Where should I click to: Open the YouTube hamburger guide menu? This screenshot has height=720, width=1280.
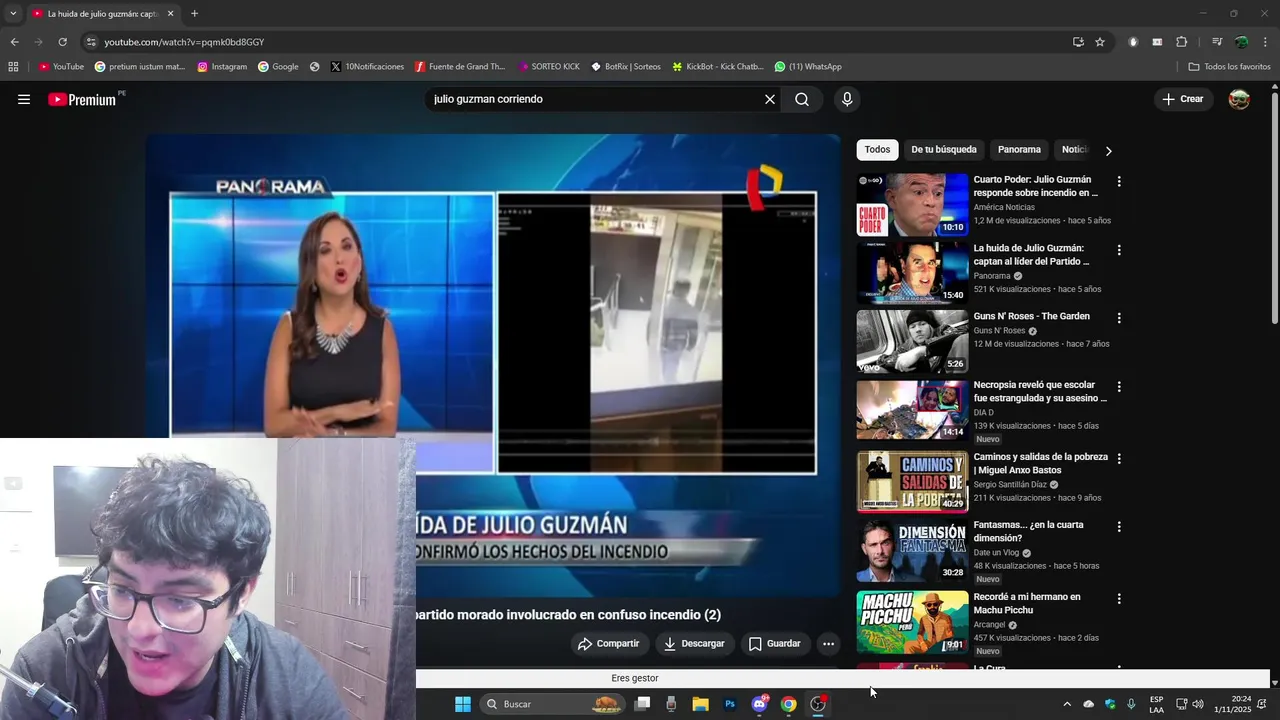pyautogui.click(x=24, y=99)
